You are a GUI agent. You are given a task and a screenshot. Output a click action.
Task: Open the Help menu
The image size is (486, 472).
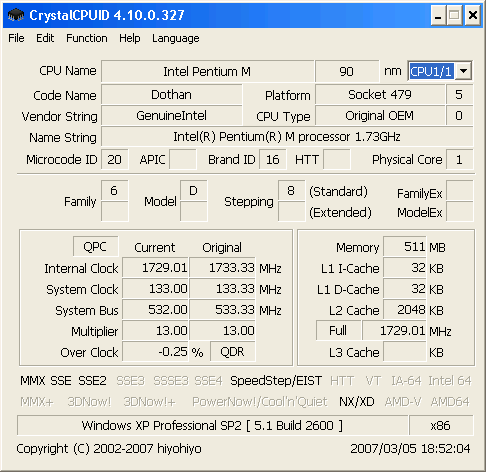[130, 38]
